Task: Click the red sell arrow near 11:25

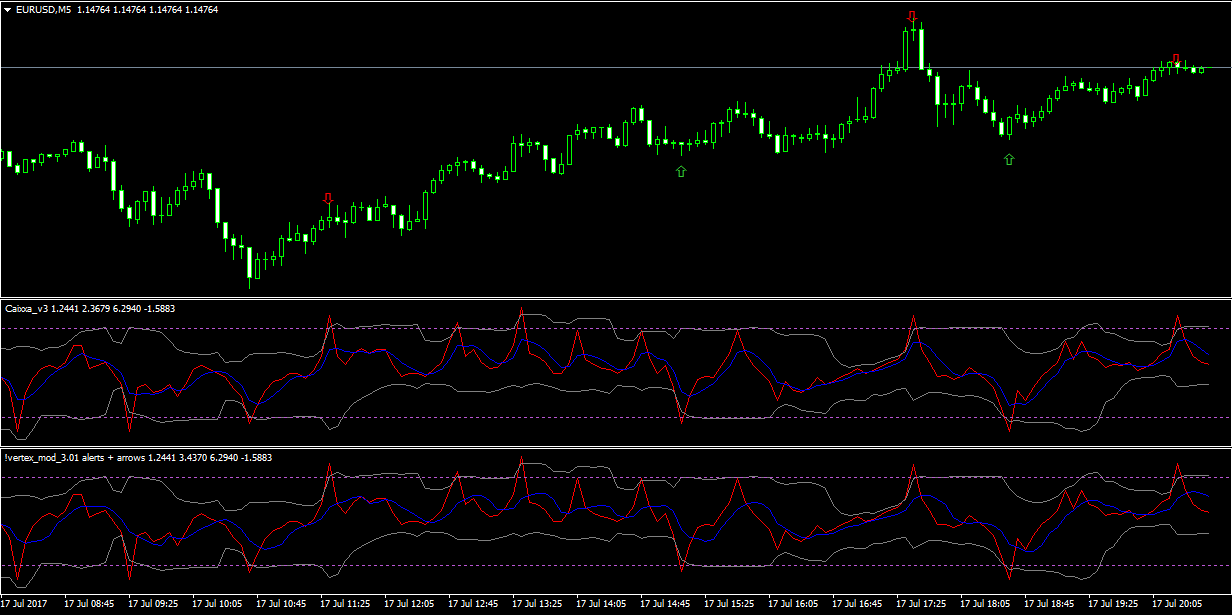Action: pyautogui.click(x=328, y=199)
